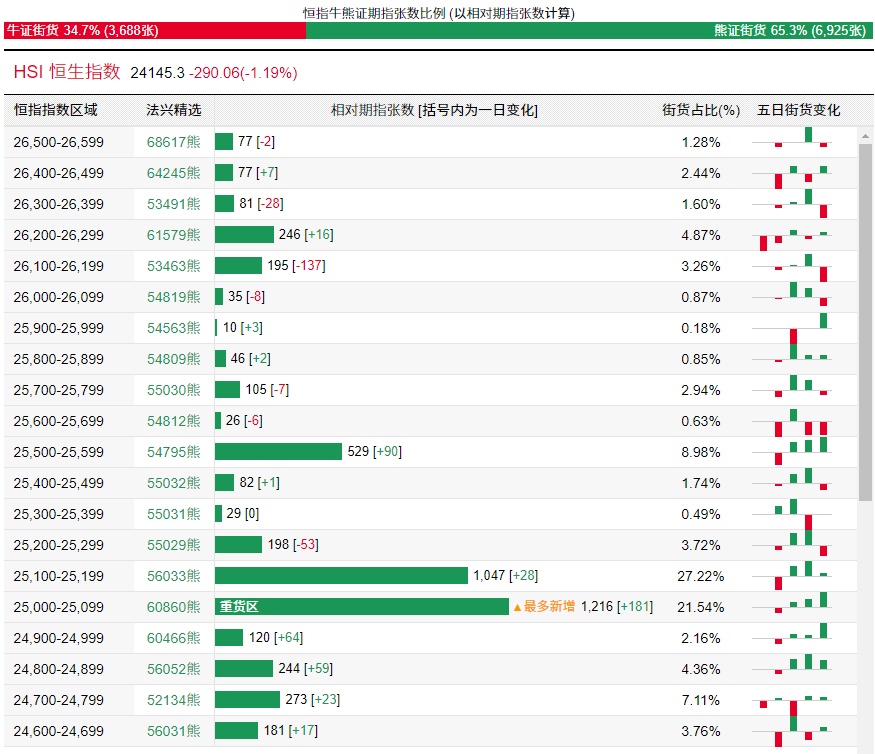The image size is (875, 754).
Task: Click the value 195 [-137]
Action: (296, 266)
